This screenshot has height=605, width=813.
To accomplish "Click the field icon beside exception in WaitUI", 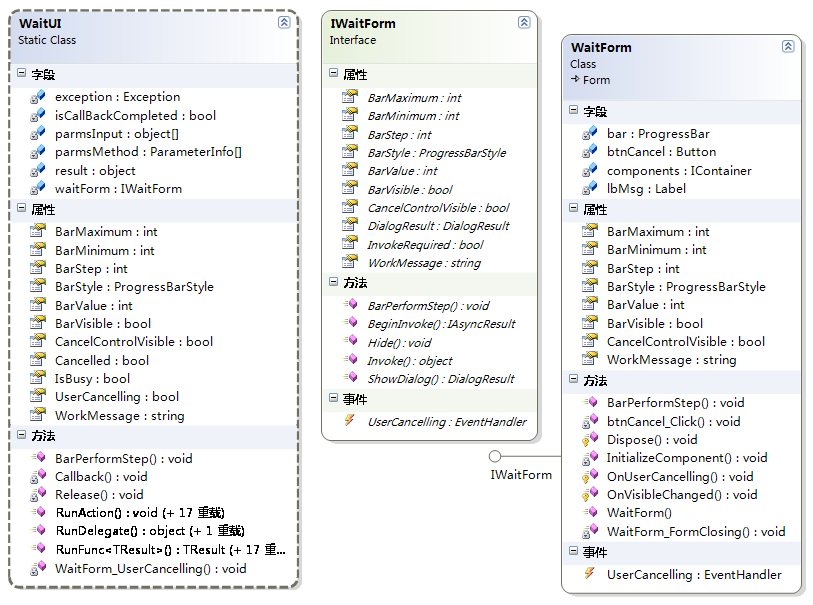I will click(38, 96).
